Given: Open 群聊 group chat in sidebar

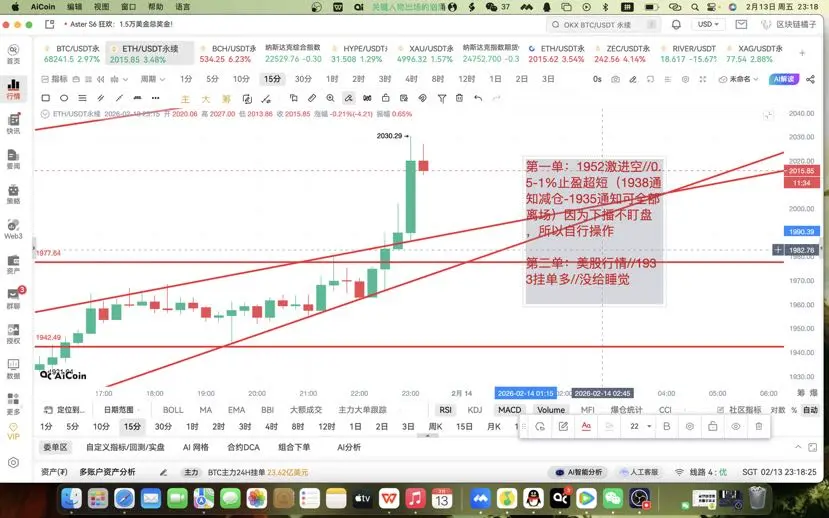Looking at the screenshot, I should (x=13, y=299).
